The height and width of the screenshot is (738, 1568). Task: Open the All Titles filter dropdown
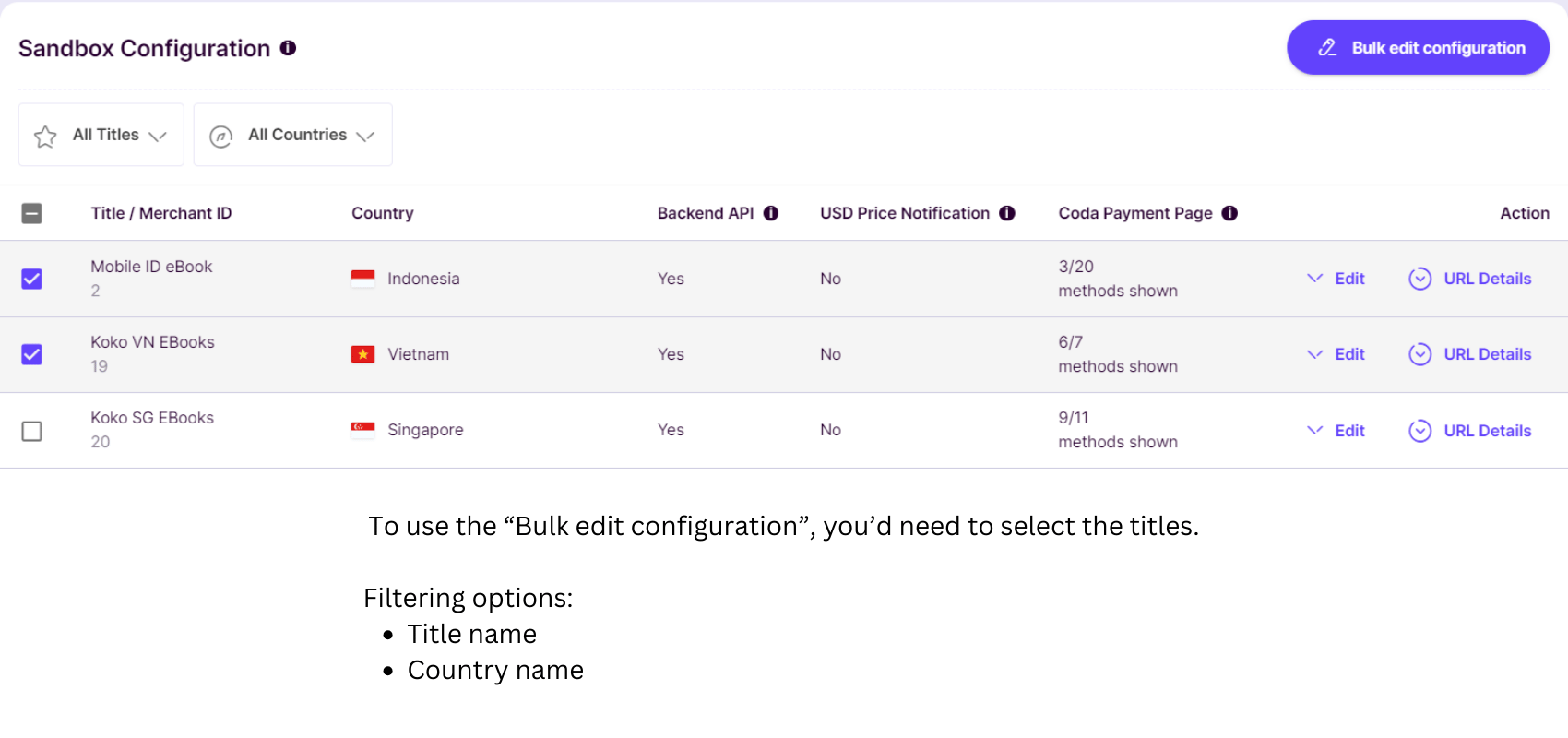101,135
